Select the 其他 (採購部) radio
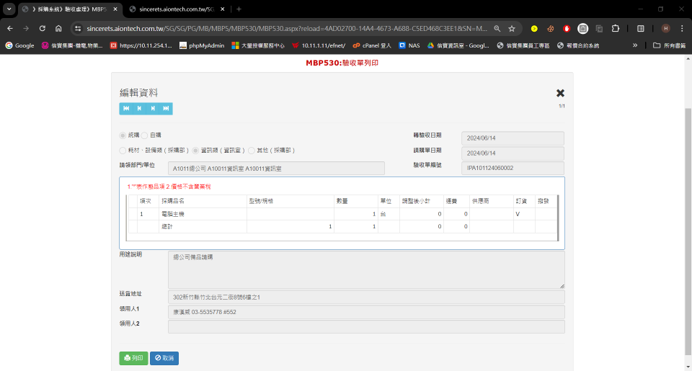692x371 pixels. 251,150
